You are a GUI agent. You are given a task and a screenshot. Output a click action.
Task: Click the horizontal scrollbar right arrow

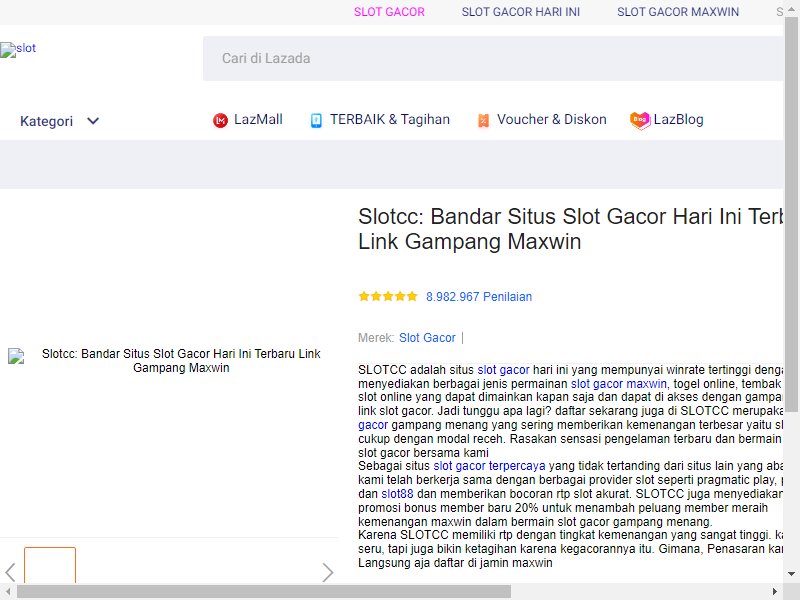[x=775, y=592]
